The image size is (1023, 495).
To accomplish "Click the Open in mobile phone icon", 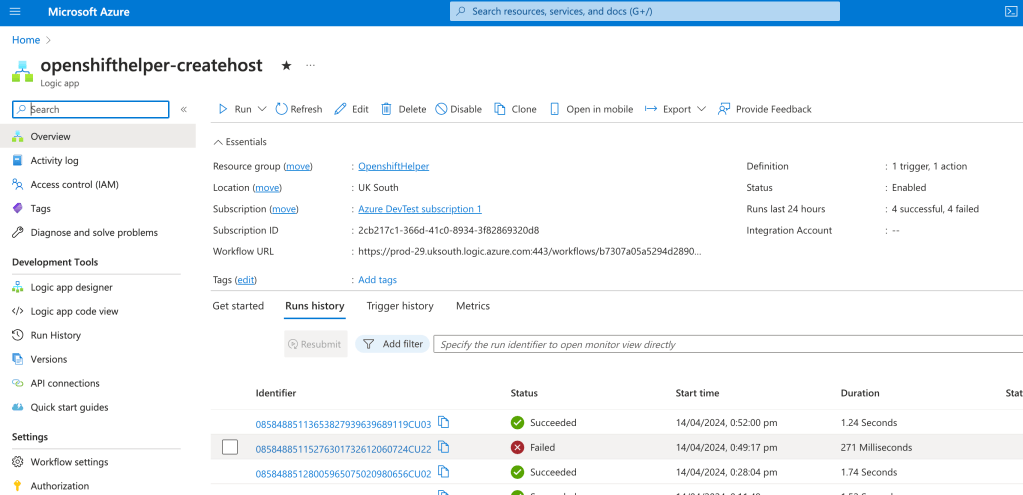I will [555, 109].
